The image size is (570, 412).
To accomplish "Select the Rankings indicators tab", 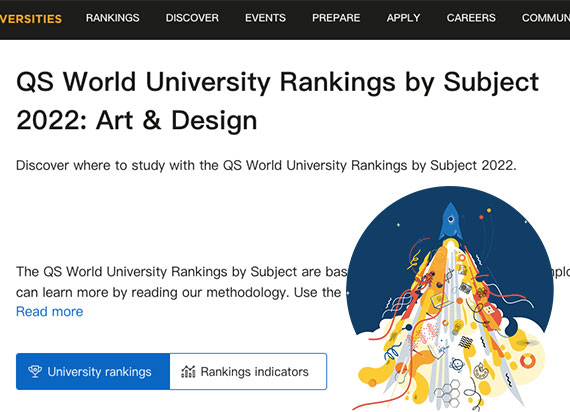I will [x=248, y=371].
